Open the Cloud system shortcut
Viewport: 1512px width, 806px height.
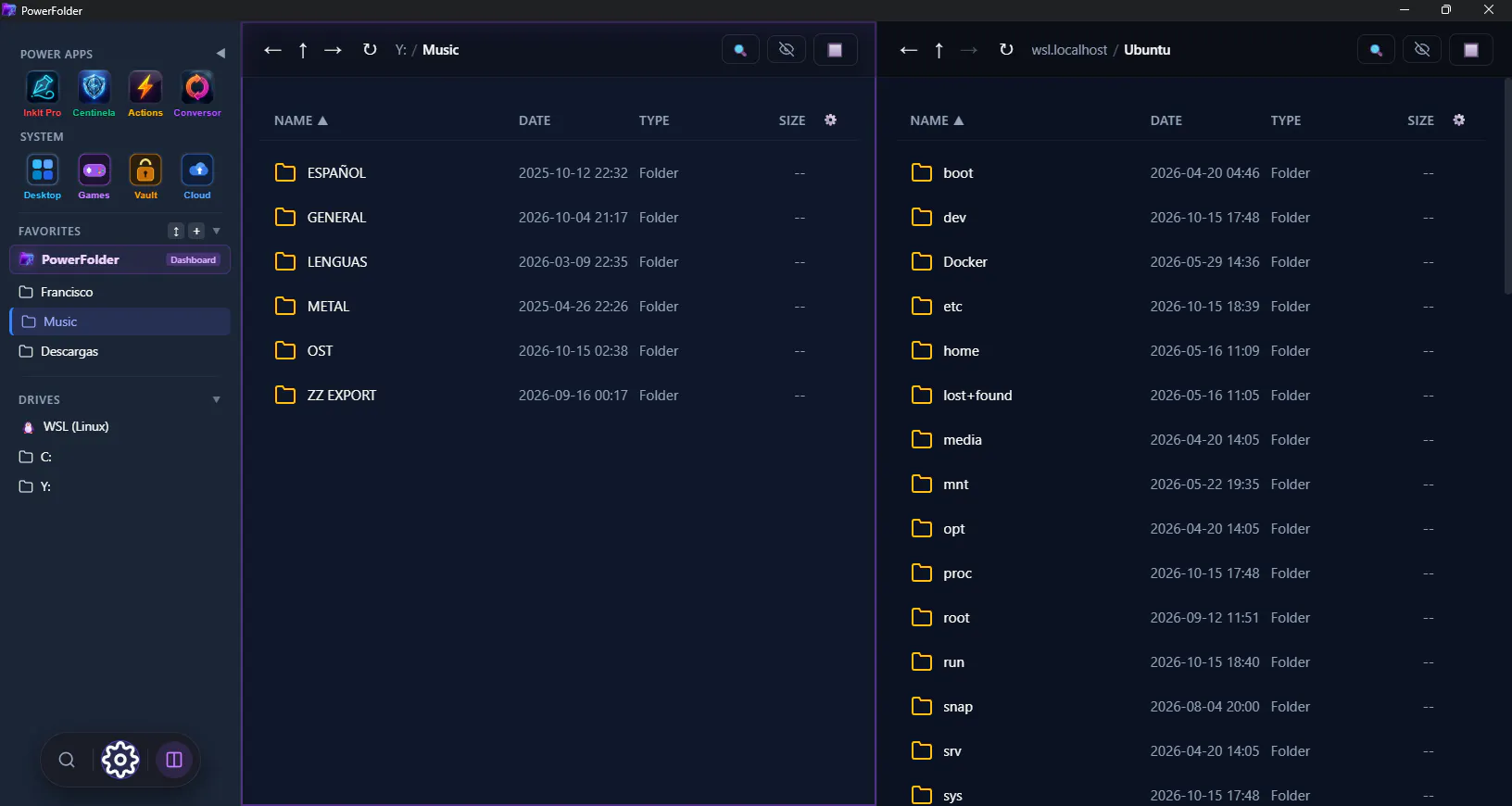197,176
